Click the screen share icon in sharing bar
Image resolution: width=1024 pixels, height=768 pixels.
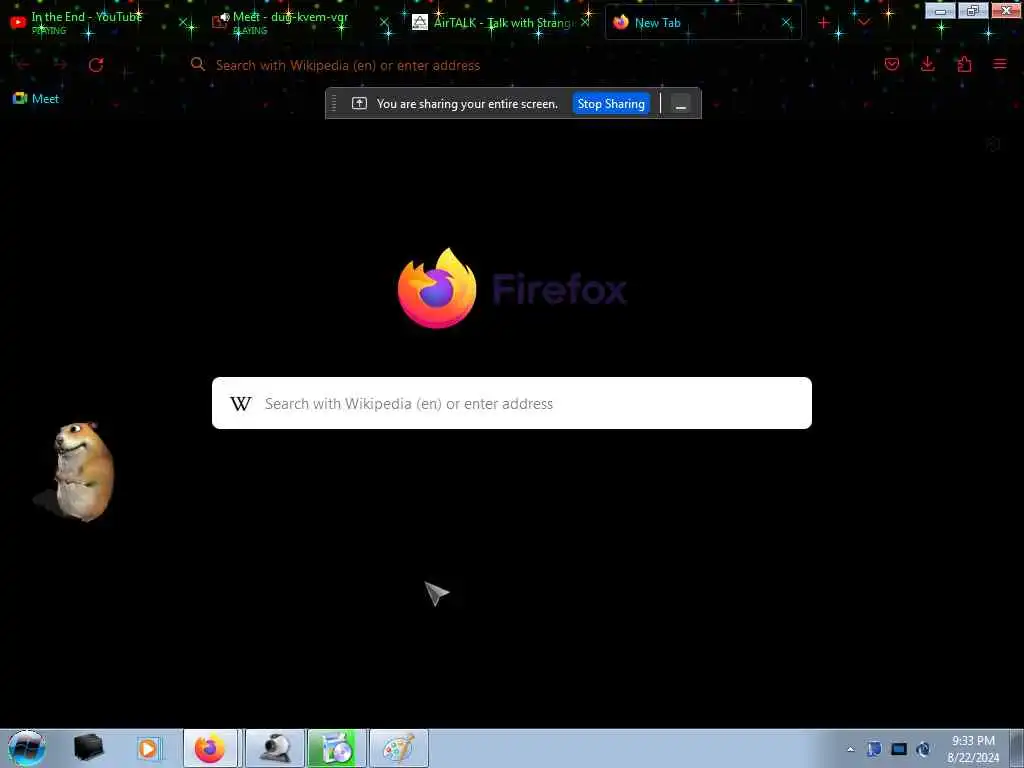coord(359,103)
